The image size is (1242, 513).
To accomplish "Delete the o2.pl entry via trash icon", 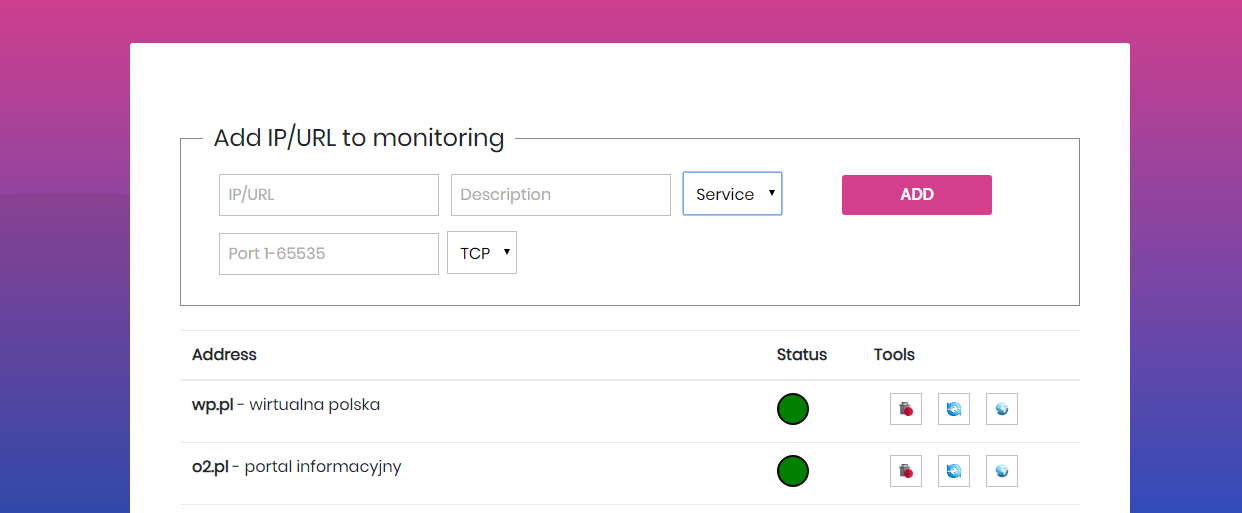I will coord(906,471).
